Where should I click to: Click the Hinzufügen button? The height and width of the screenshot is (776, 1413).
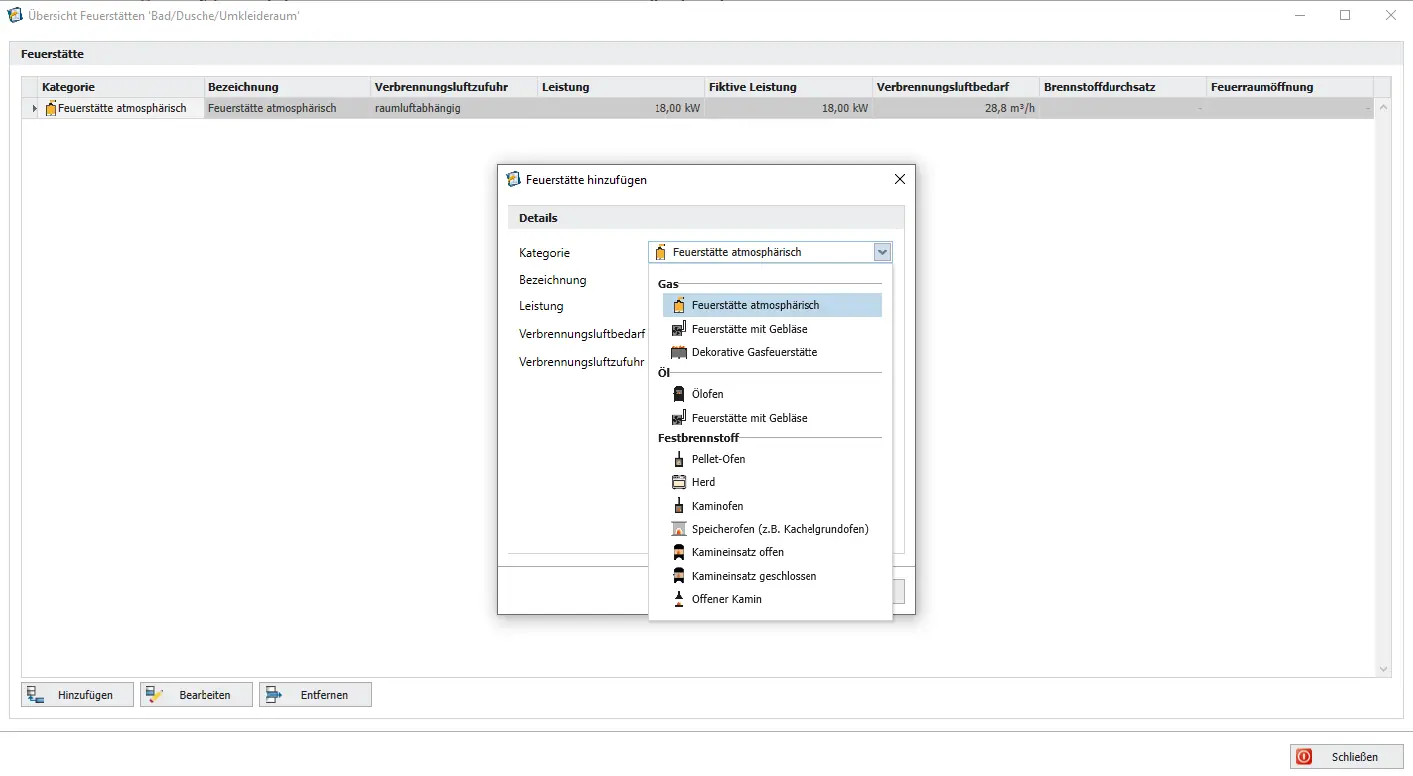(x=78, y=695)
